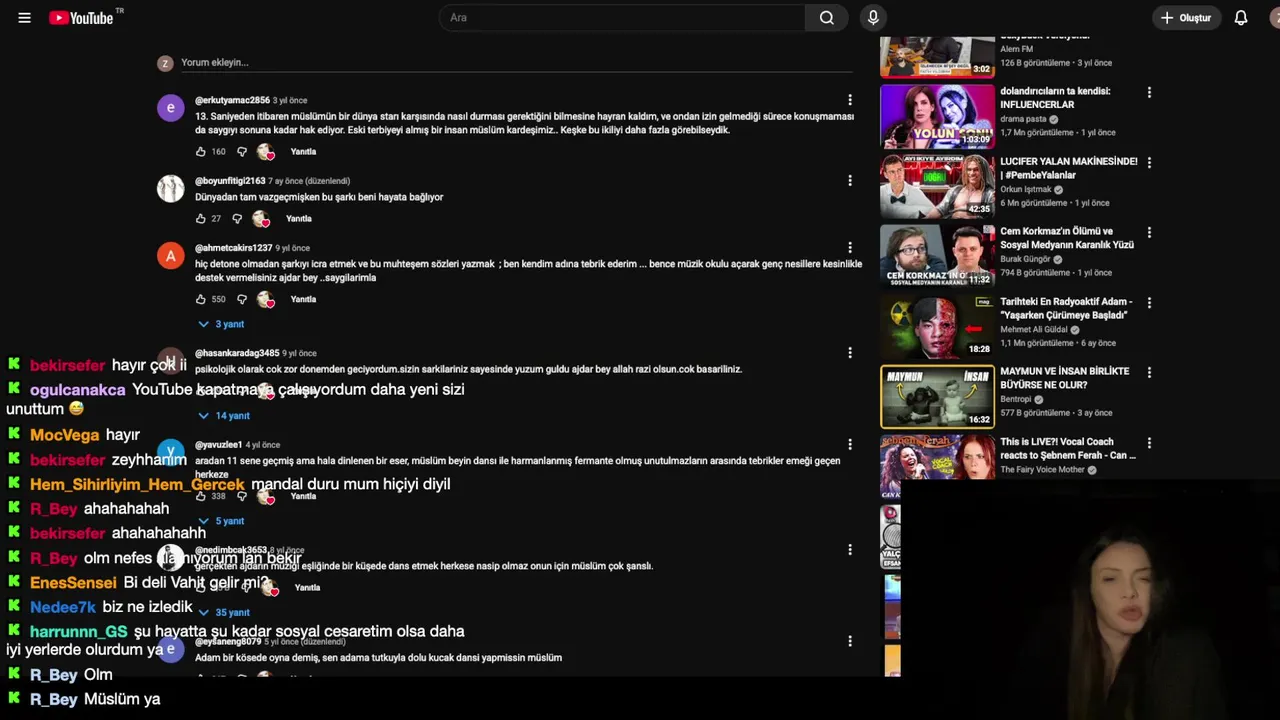This screenshot has height=720, width=1280.
Task: Open the erkutyamac2856 channel avatar
Action: point(171,108)
